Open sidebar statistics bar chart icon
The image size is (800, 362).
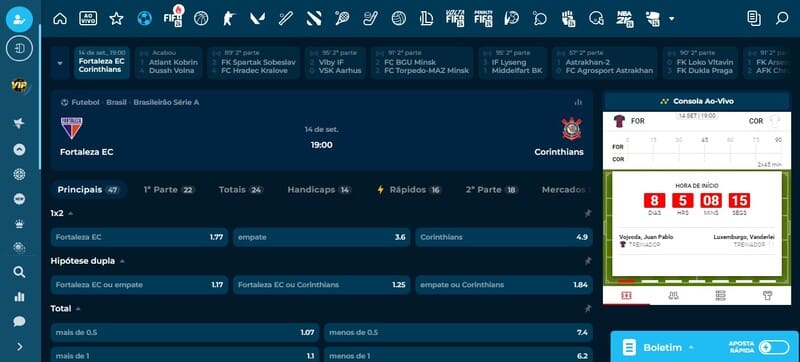click(19, 297)
